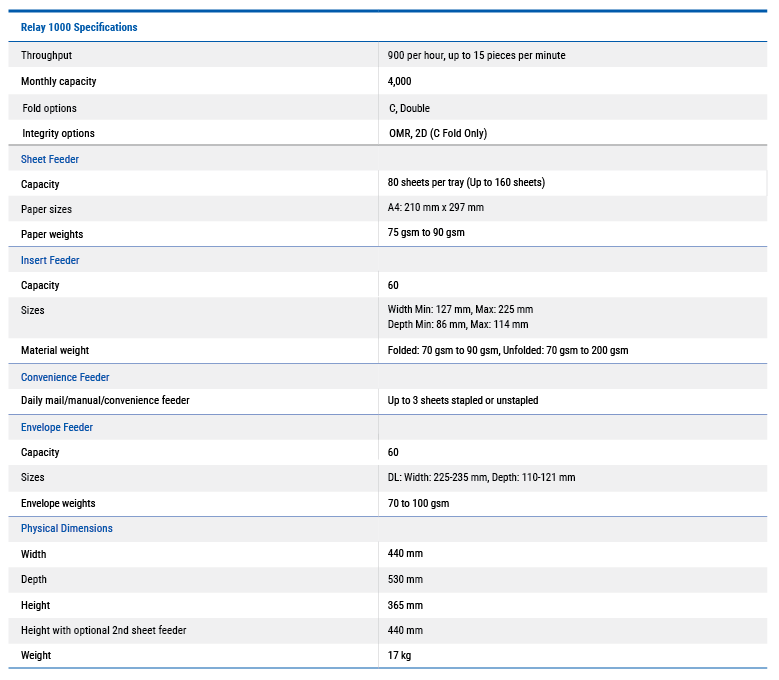
Task: Select the OMR, 2D (C Fold Only) value
Action: tap(438, 133)
